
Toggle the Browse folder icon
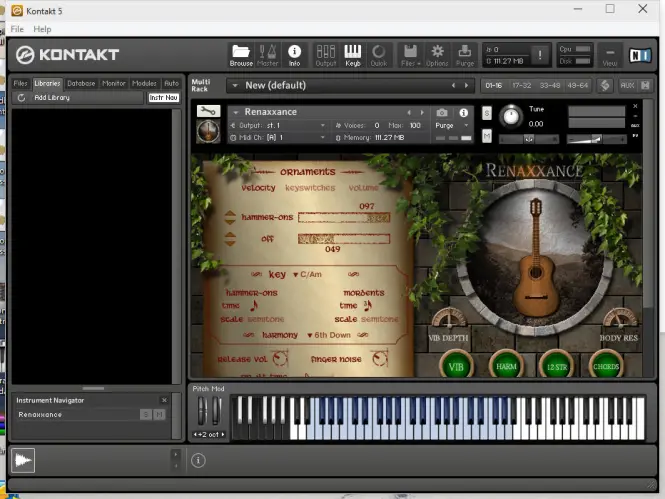tap(241, 55)
